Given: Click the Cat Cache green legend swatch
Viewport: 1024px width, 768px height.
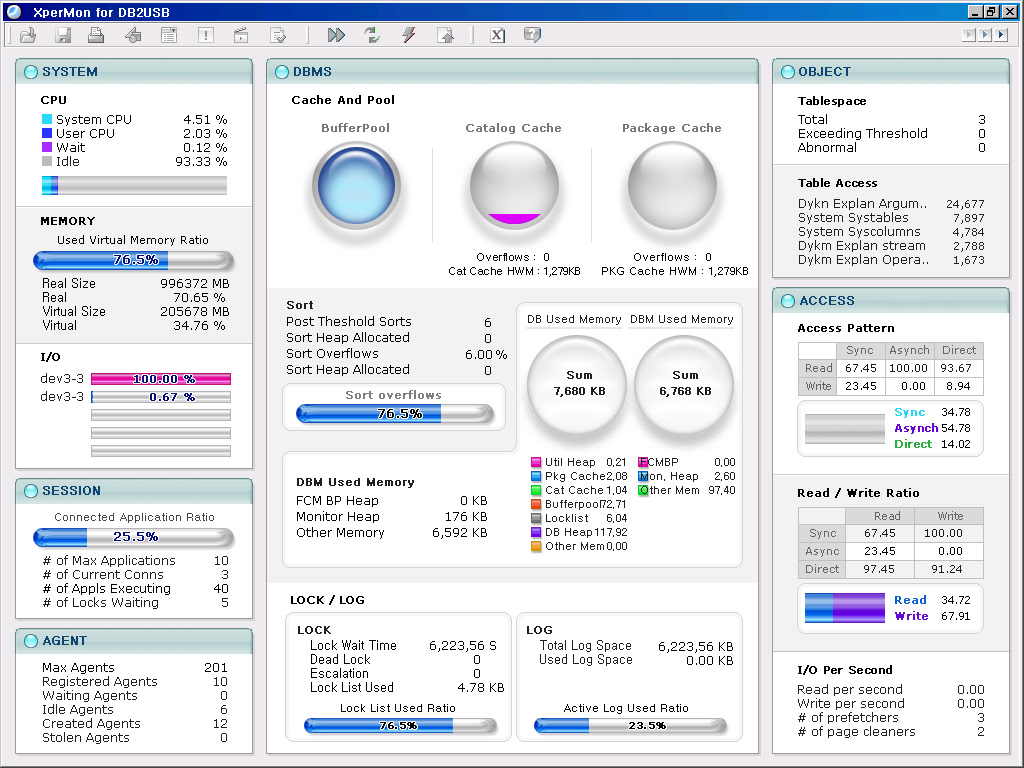Looking at the screenshot, I should (x=536, y=490).
